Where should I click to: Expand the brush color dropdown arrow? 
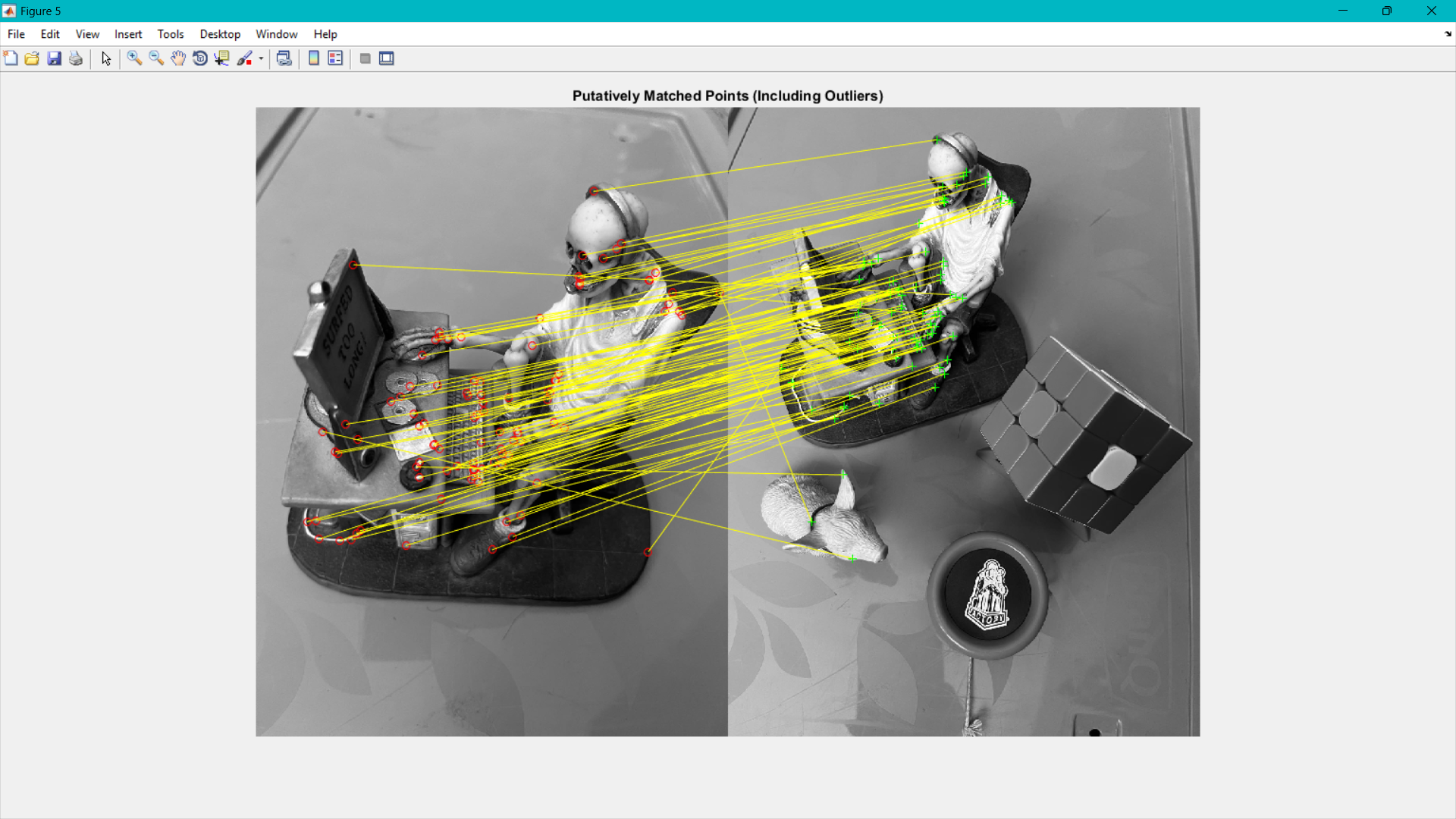261,58
